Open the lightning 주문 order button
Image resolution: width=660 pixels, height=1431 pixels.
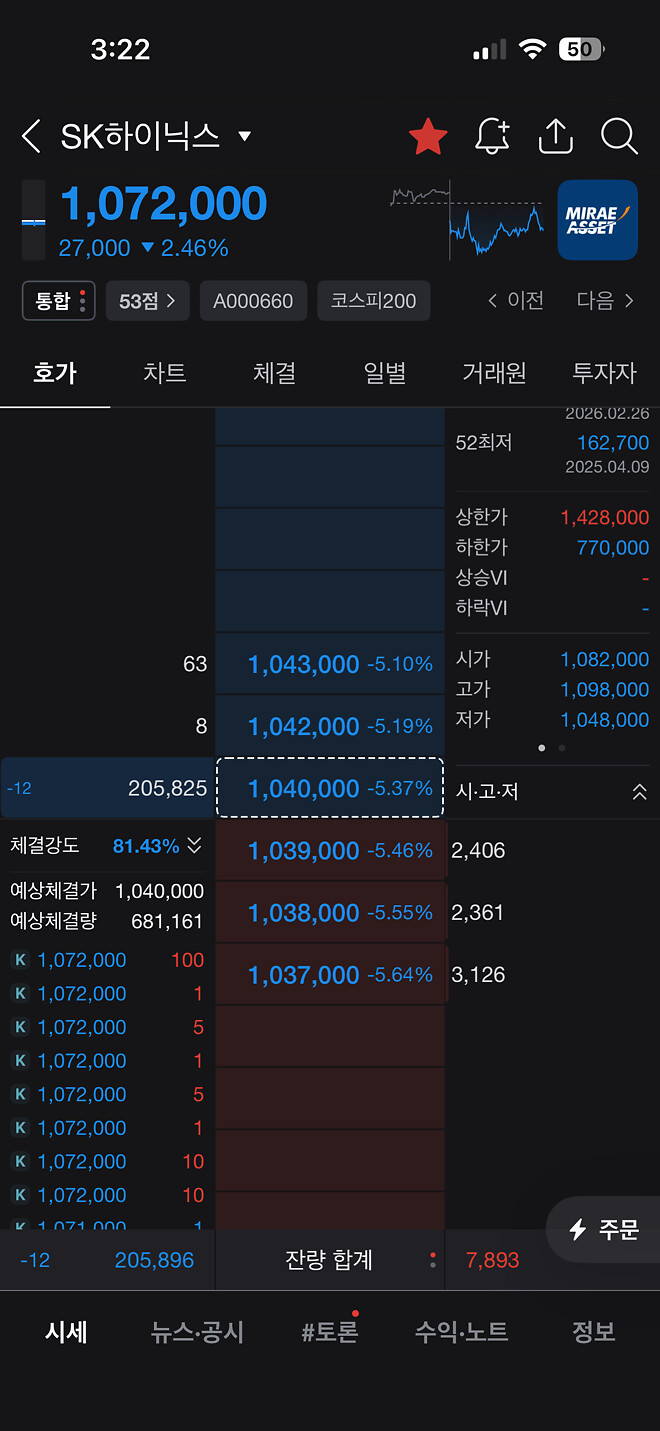tap(603, 1230)
